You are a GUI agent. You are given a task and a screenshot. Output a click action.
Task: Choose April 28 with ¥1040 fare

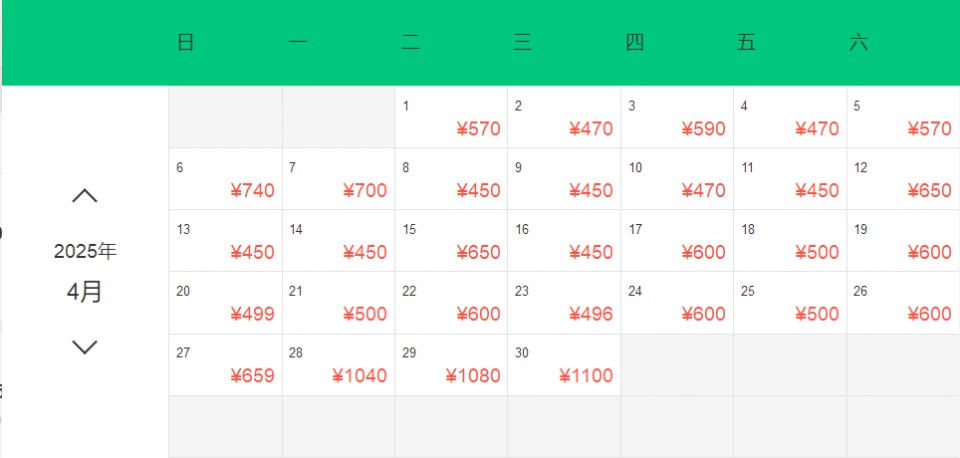pos(338,365)
